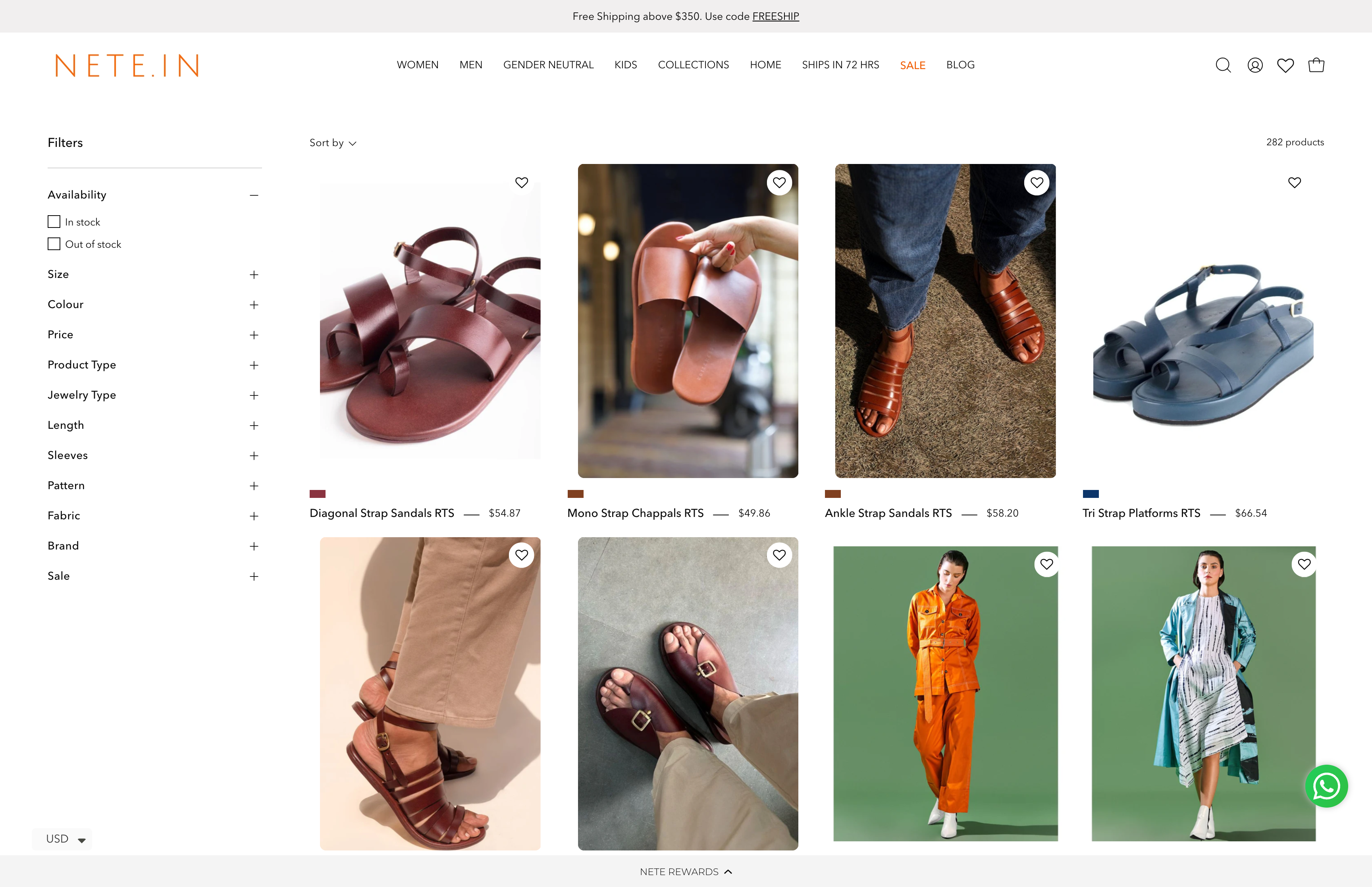Screen dimensions: 1372x887
Task: Open the COLLECTIONS menu item
Action: tap(693, 65)
